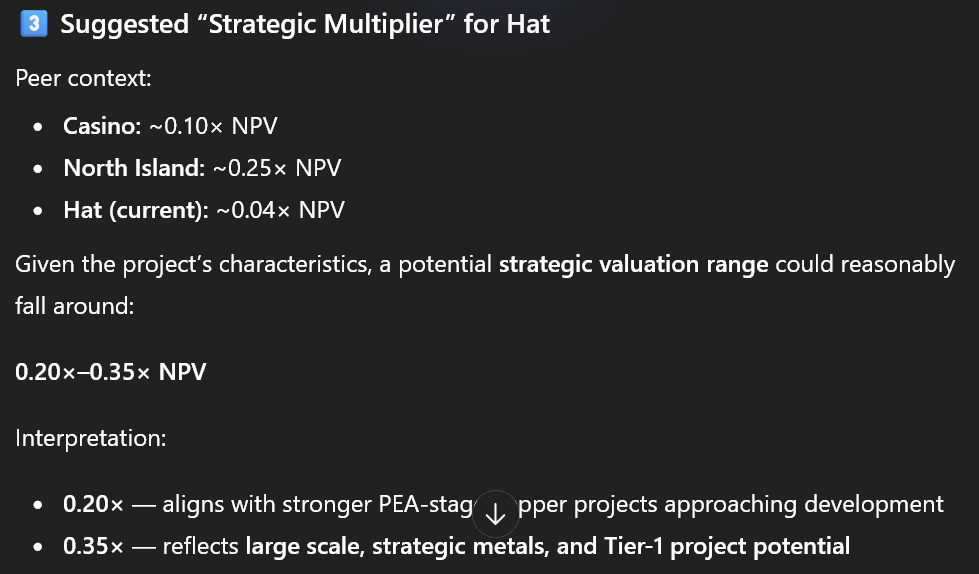
Task: Click the scroll-to-bottom down arrow button
Action: pyautogui.click(x=495, y=515)
